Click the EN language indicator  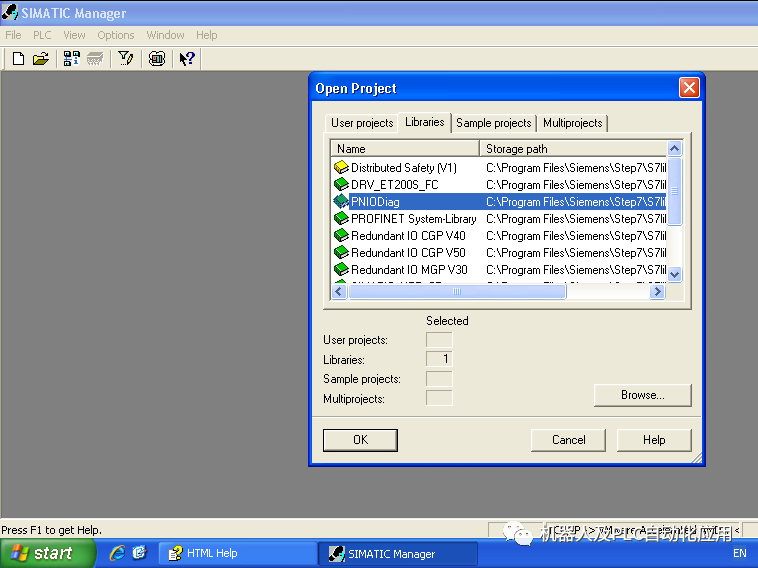[740, 553]
